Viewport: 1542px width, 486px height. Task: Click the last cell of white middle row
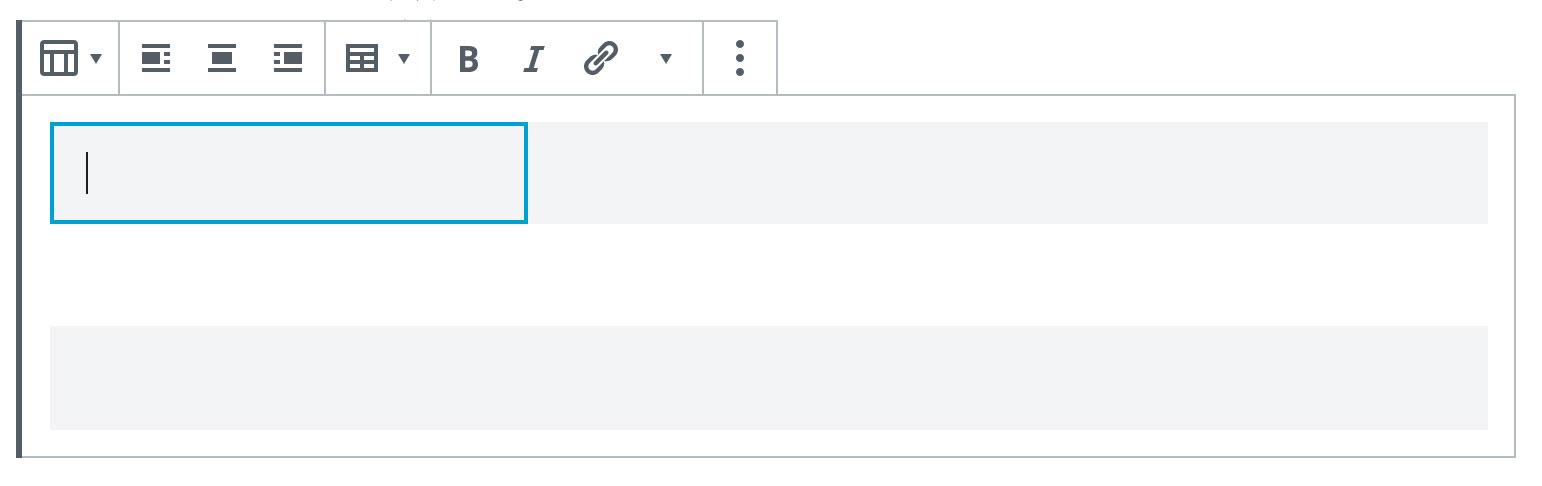[1248, 275]
